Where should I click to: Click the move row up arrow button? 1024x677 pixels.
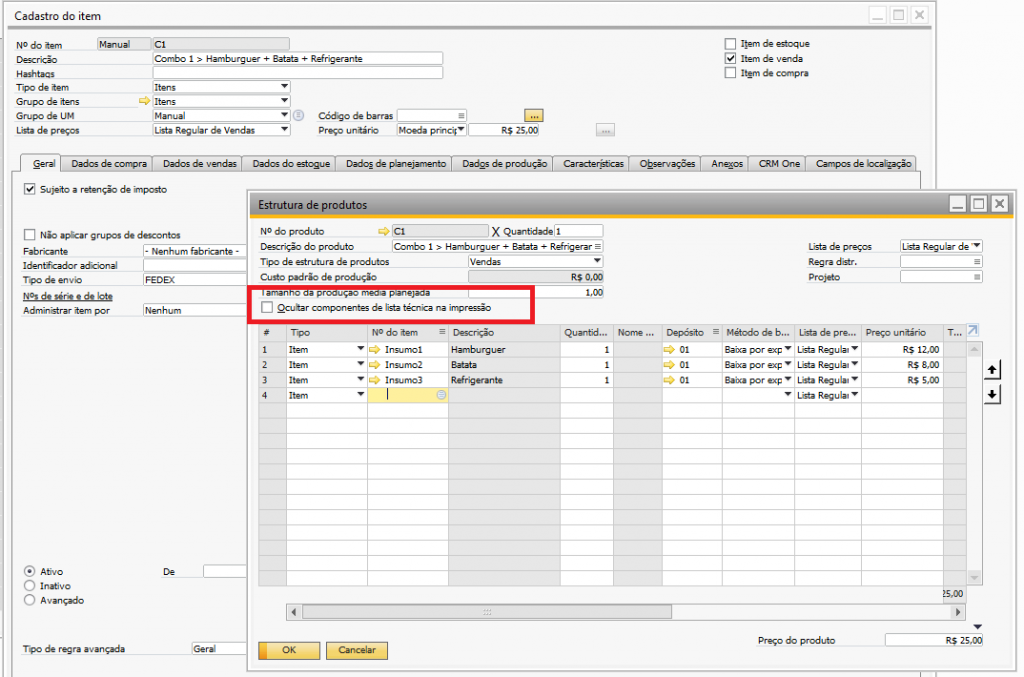(x=992, y=370)
